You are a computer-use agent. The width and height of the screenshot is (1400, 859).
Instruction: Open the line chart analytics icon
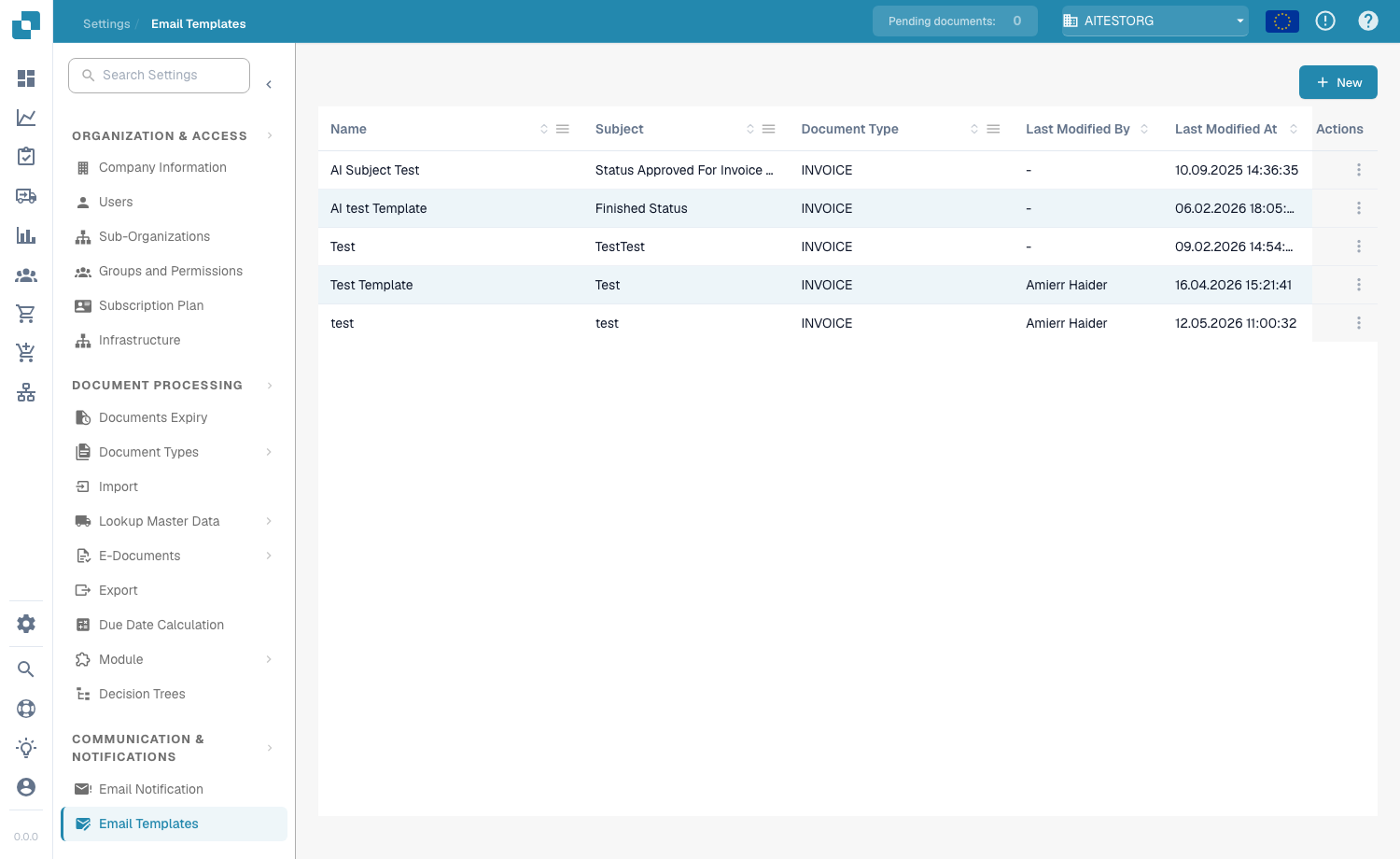coord(26,118)
